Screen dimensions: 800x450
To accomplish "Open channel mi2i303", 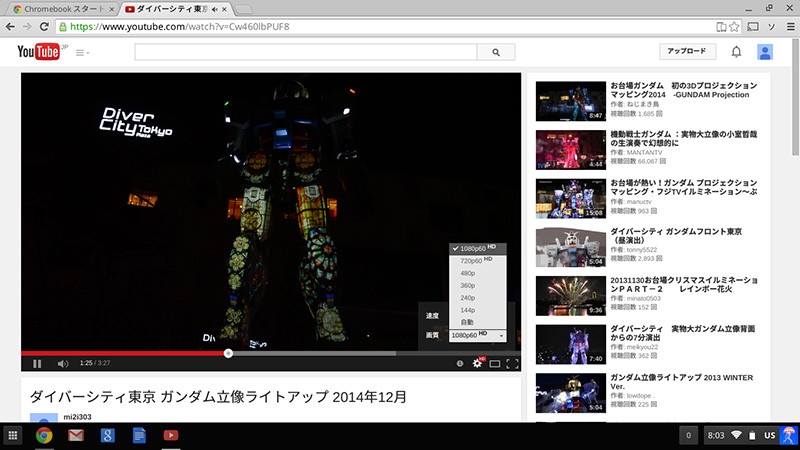I will [77, 417].
